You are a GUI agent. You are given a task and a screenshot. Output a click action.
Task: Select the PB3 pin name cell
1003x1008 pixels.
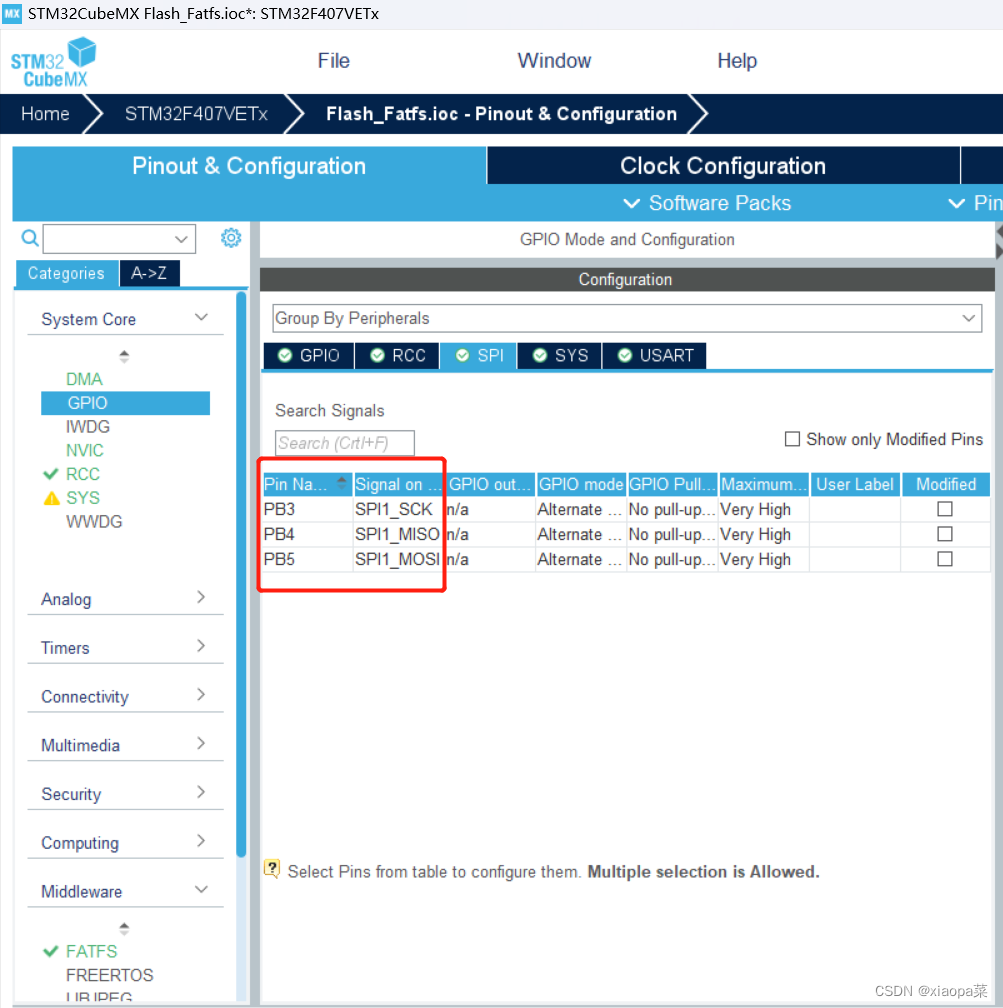pos(307,509)
